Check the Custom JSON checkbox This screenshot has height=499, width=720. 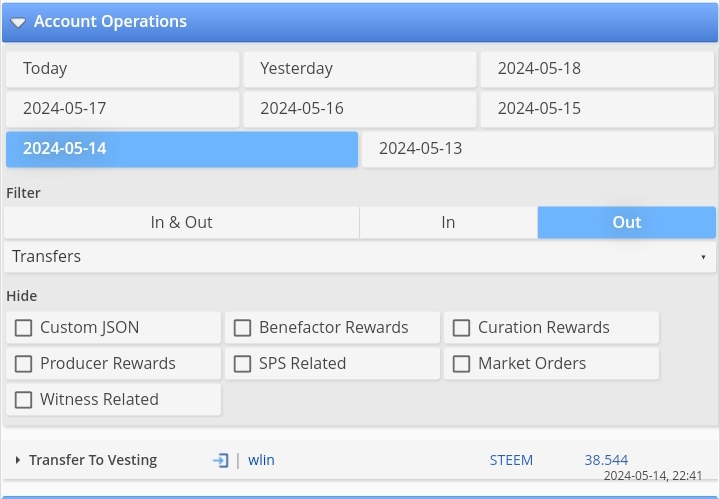point(23,328)
